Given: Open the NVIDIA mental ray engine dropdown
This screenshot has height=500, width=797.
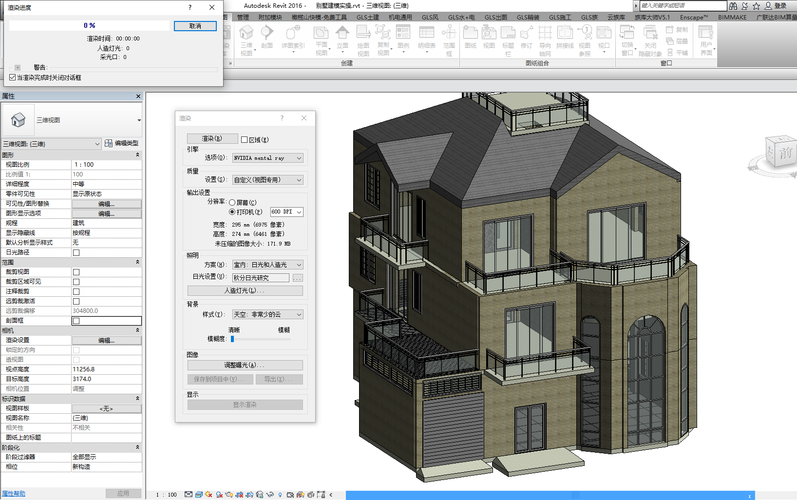Looking at the screenshot, I should [x=267, y=158].
